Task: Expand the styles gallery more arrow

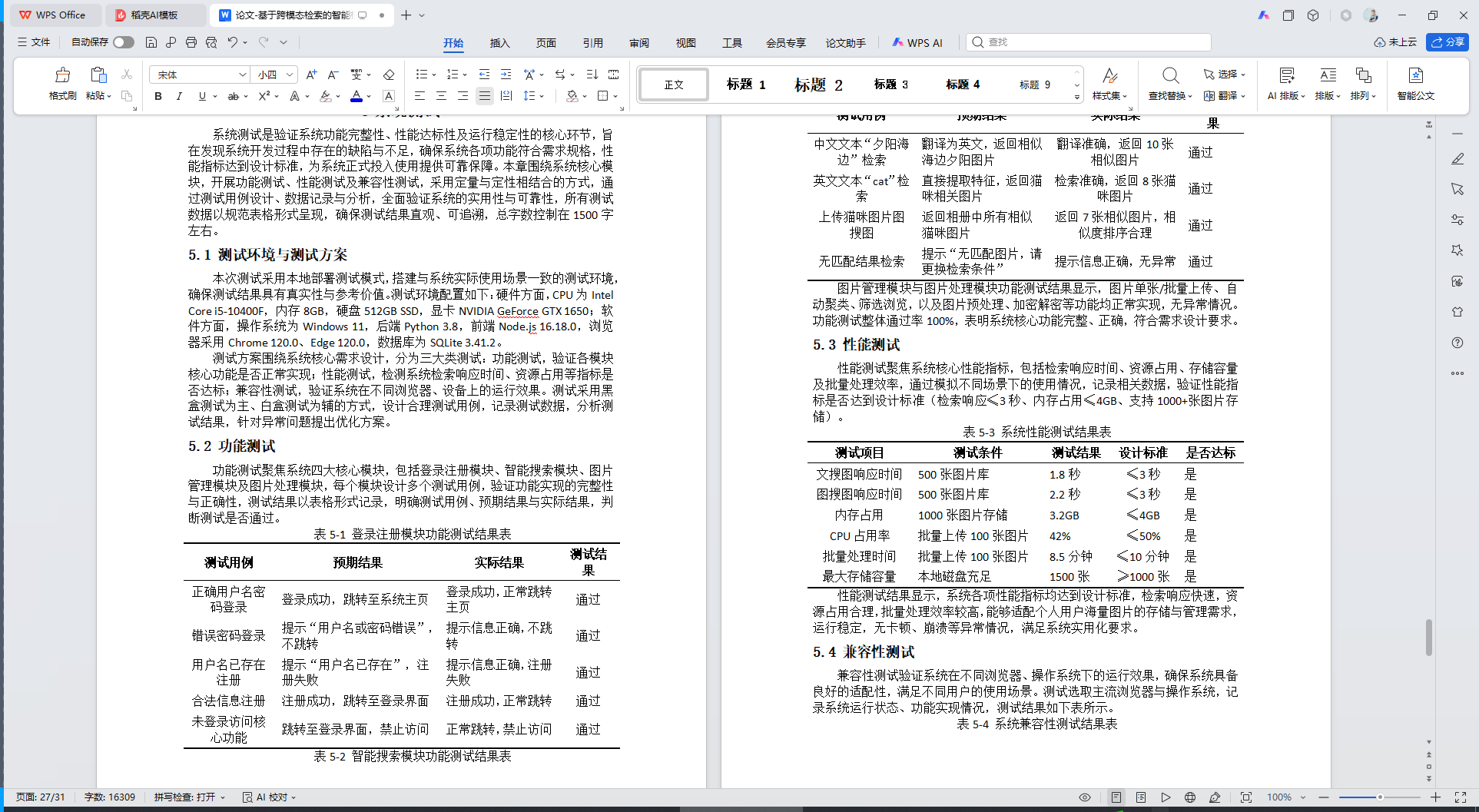Action: pyautogui.click(x=1077, y=97)
